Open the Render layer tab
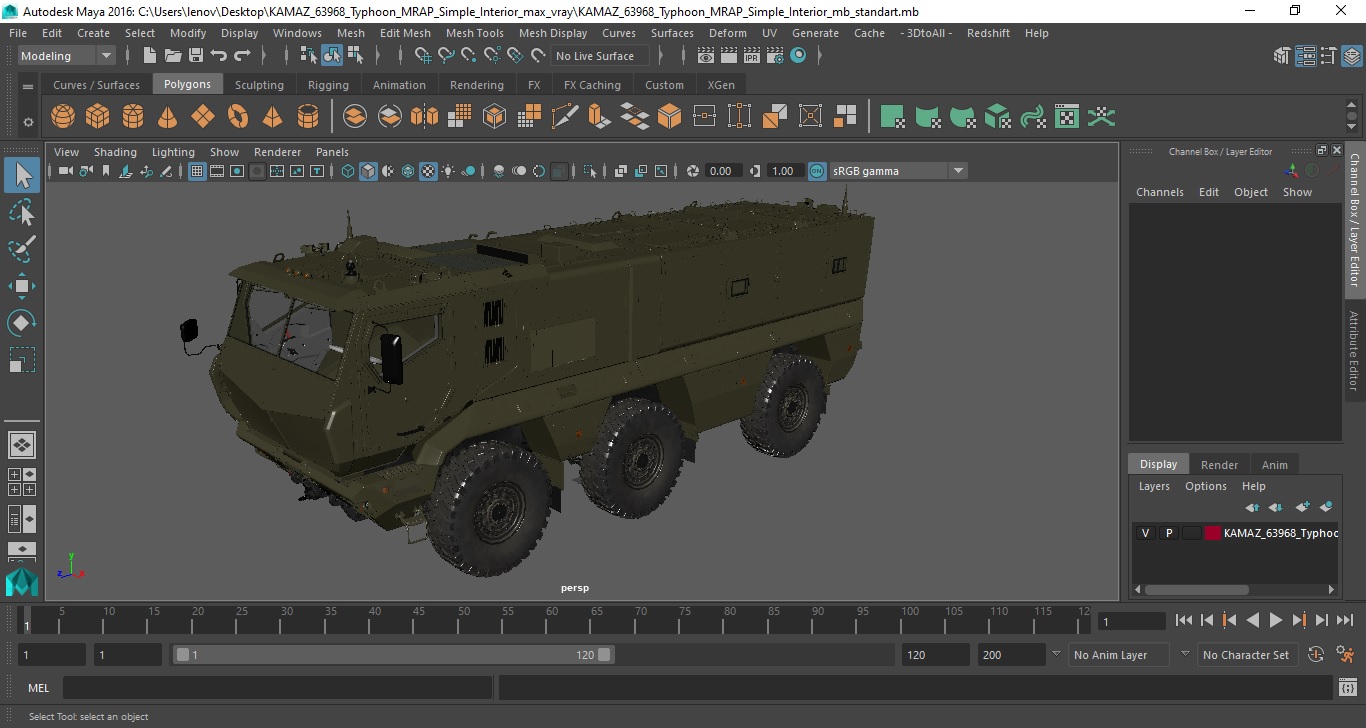 [1219, 464]
